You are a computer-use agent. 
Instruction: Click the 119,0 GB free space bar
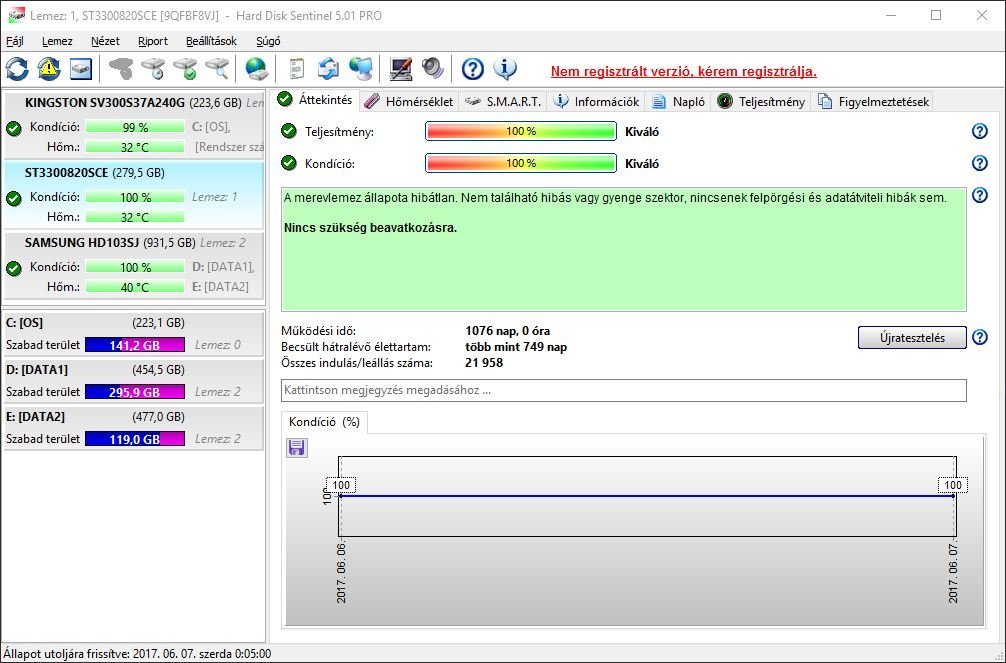pyautogui.click(x=135, y=439)
